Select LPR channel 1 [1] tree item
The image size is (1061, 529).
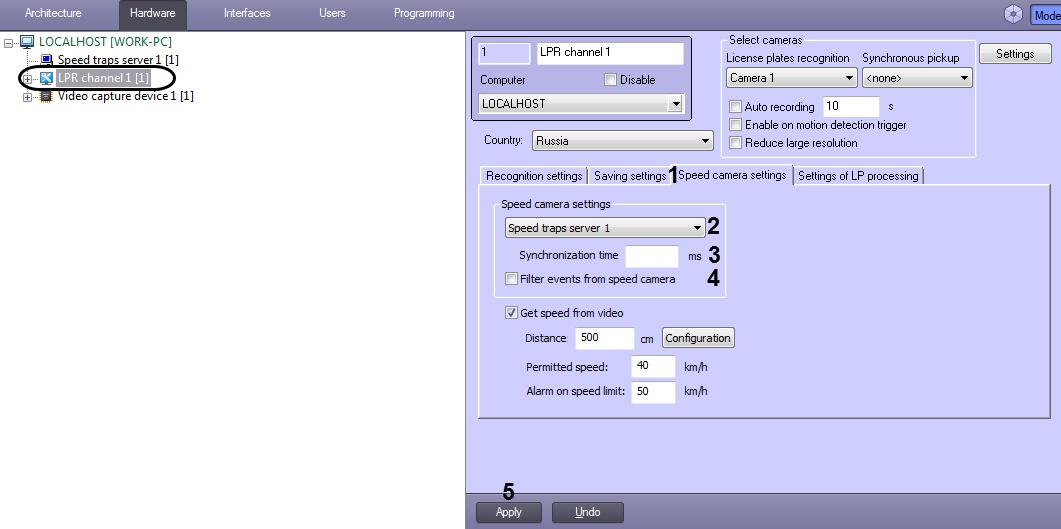click(103, 78)
